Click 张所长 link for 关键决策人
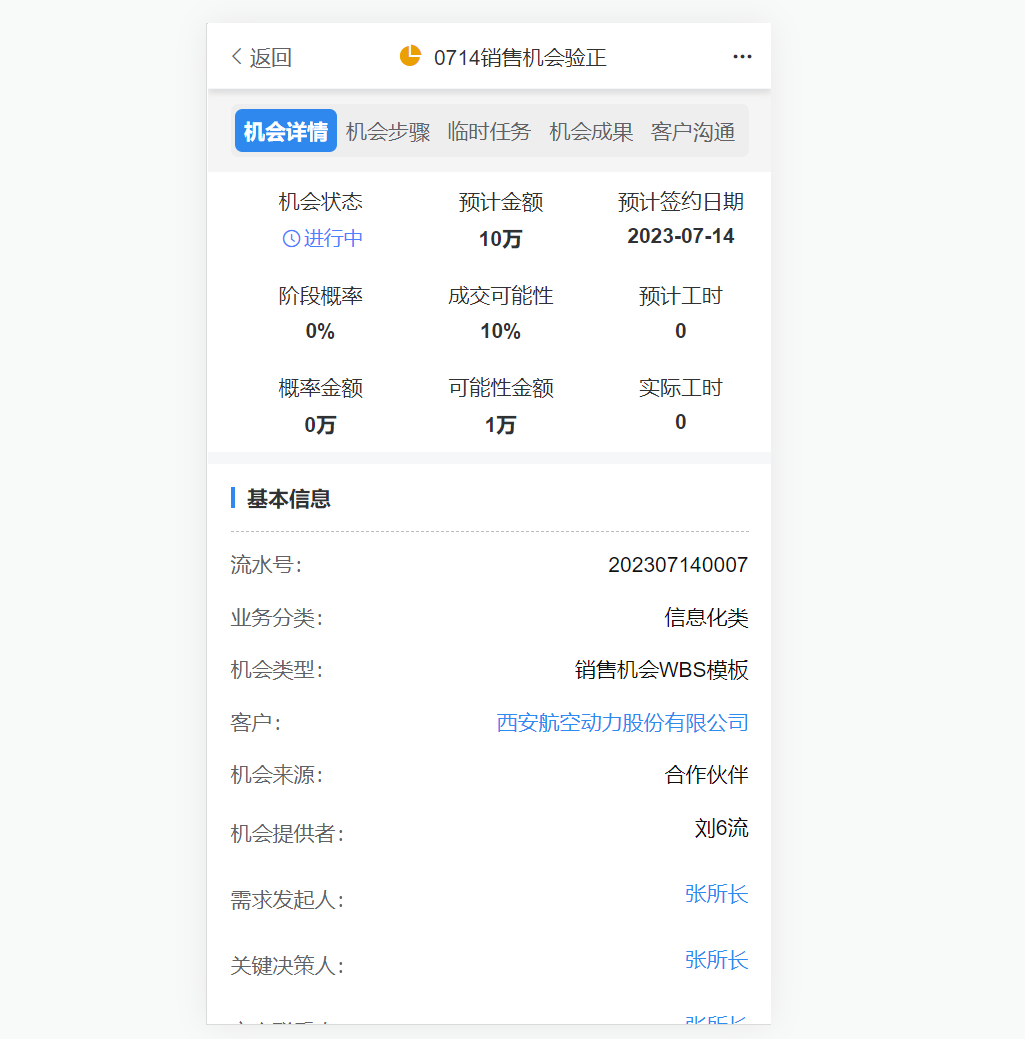 [716, 960]
